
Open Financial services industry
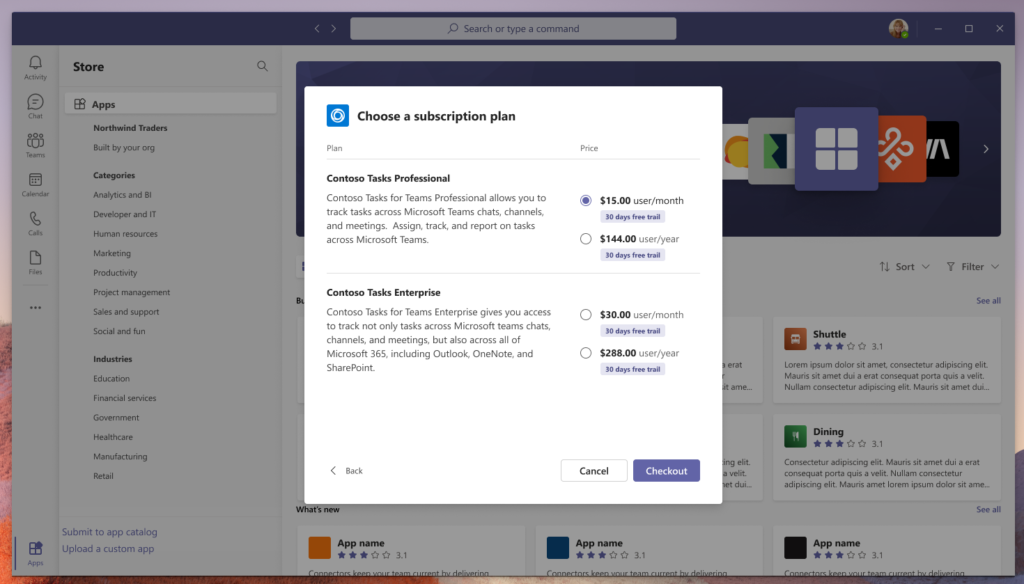[125, 398]
